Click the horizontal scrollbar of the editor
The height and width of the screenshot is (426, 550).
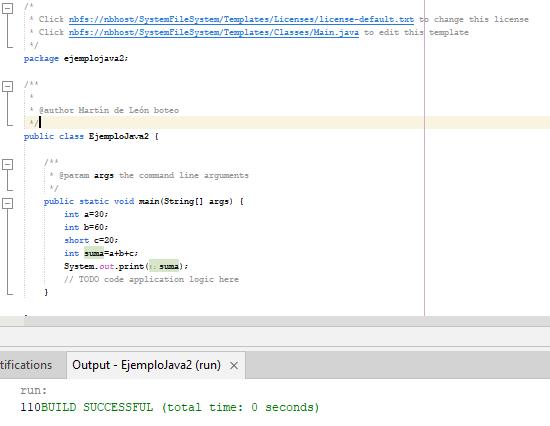(287, 321)
